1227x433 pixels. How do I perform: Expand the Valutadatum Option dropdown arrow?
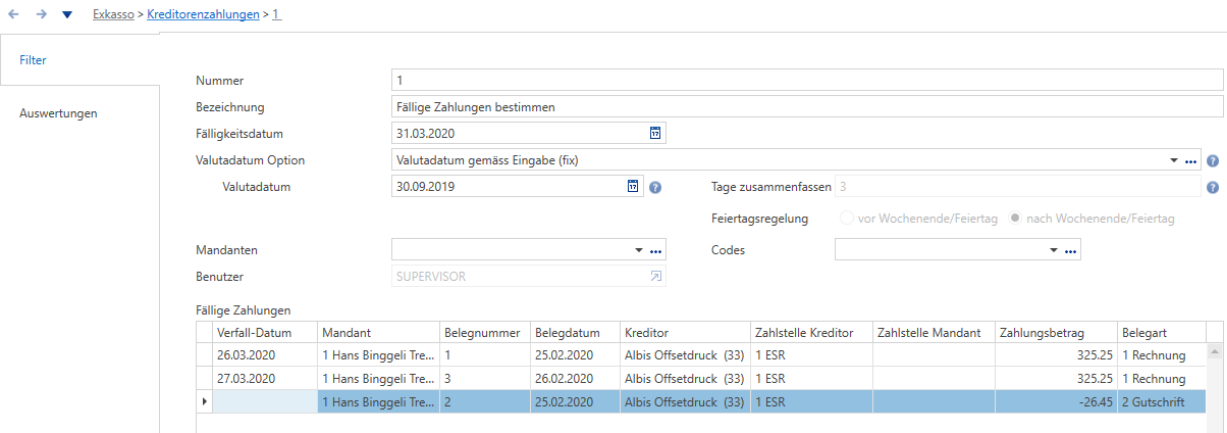coord(1172,160)
